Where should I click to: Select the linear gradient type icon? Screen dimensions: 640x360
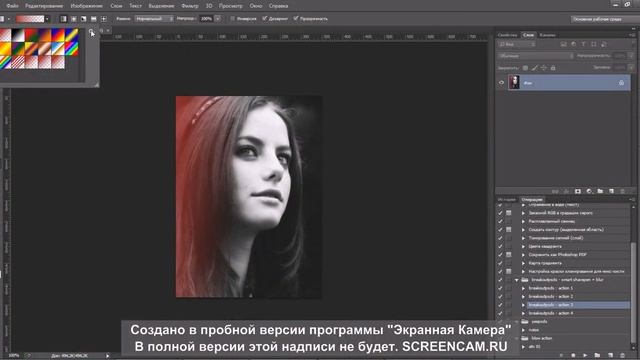(x=63, y=19)
